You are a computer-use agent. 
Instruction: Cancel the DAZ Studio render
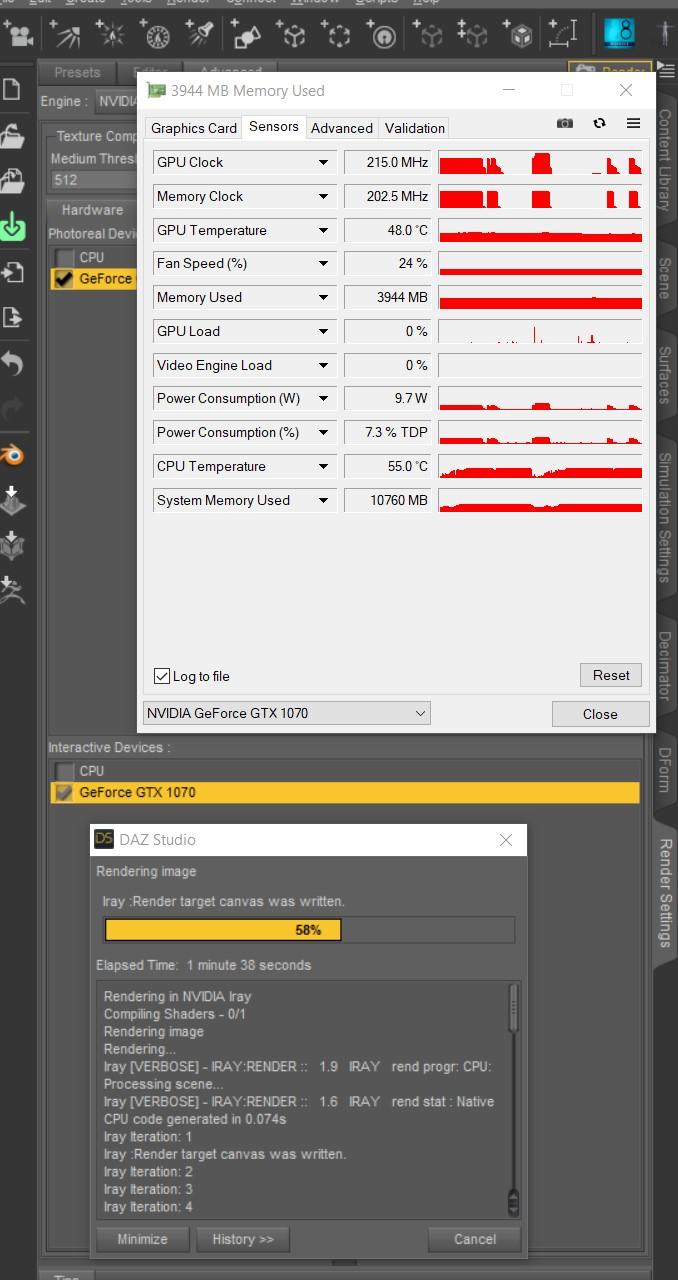point(475,1239)
